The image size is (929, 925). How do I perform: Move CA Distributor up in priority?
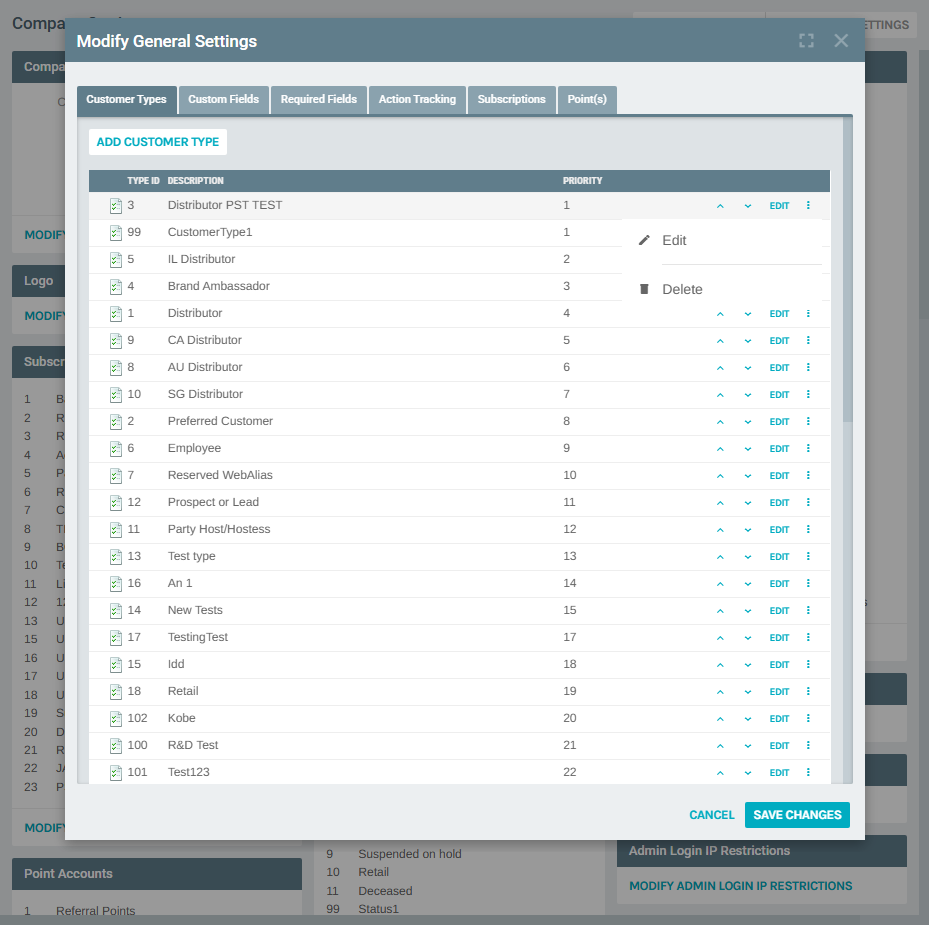point(720,341)
